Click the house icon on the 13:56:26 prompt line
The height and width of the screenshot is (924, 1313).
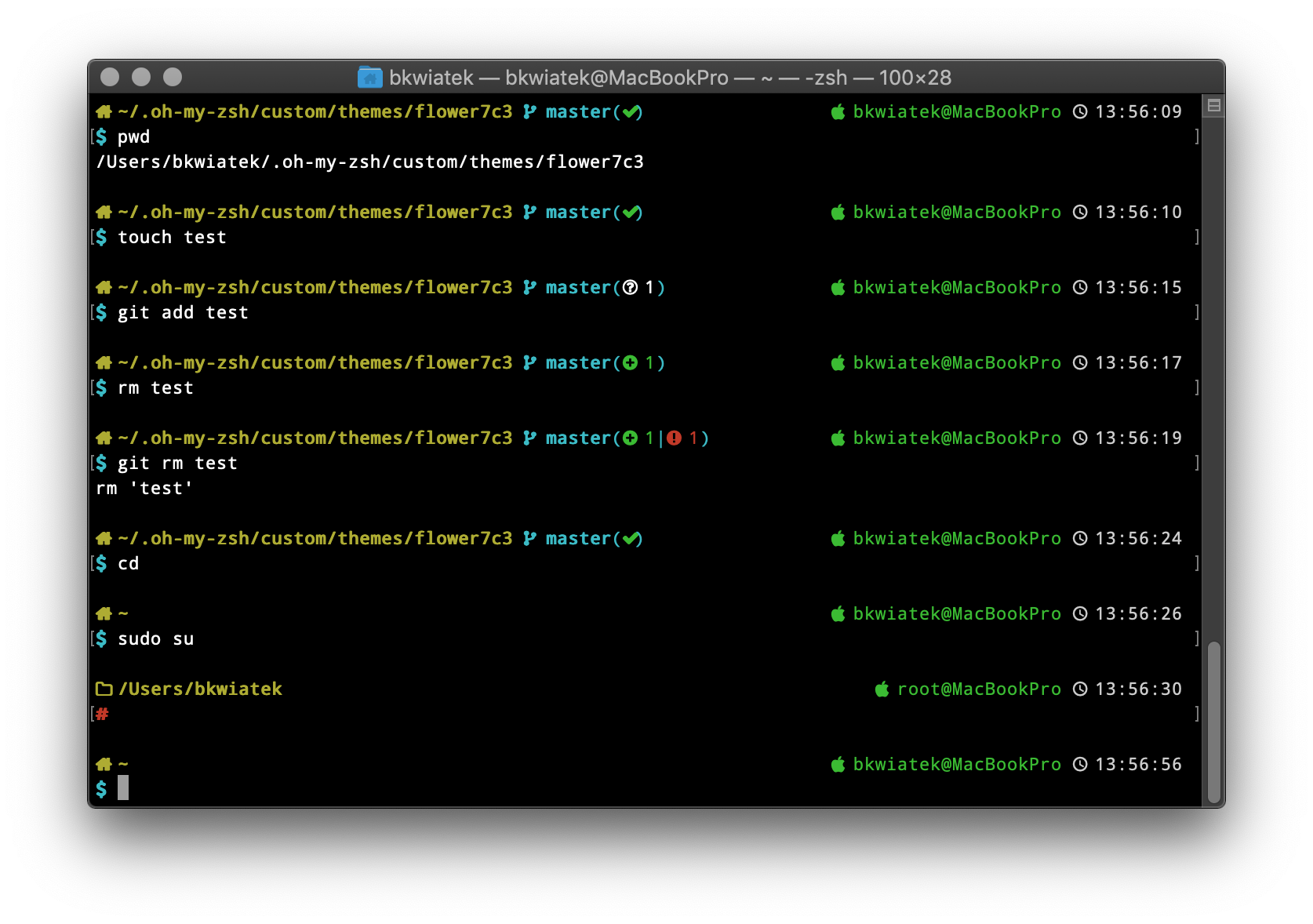pyautogui.click(x=104, y=613)
